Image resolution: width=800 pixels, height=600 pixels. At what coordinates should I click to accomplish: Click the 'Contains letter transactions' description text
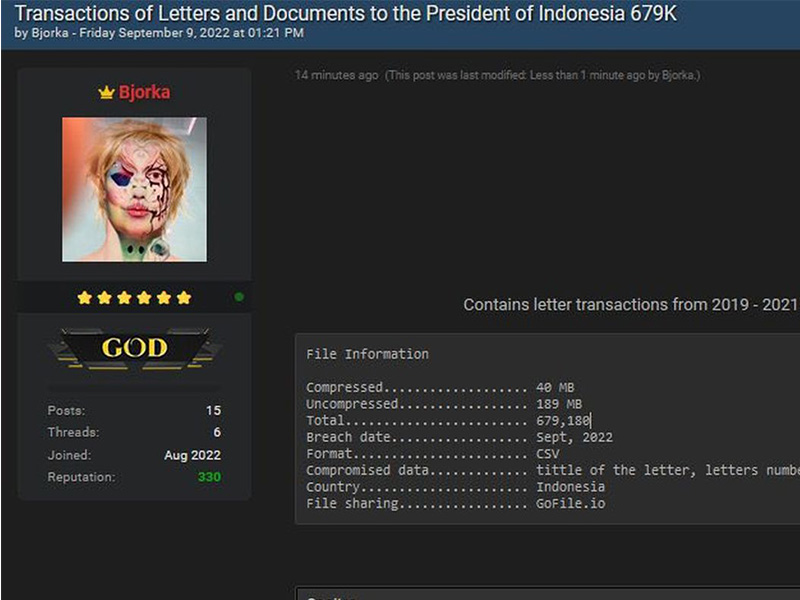pos(630,305)
